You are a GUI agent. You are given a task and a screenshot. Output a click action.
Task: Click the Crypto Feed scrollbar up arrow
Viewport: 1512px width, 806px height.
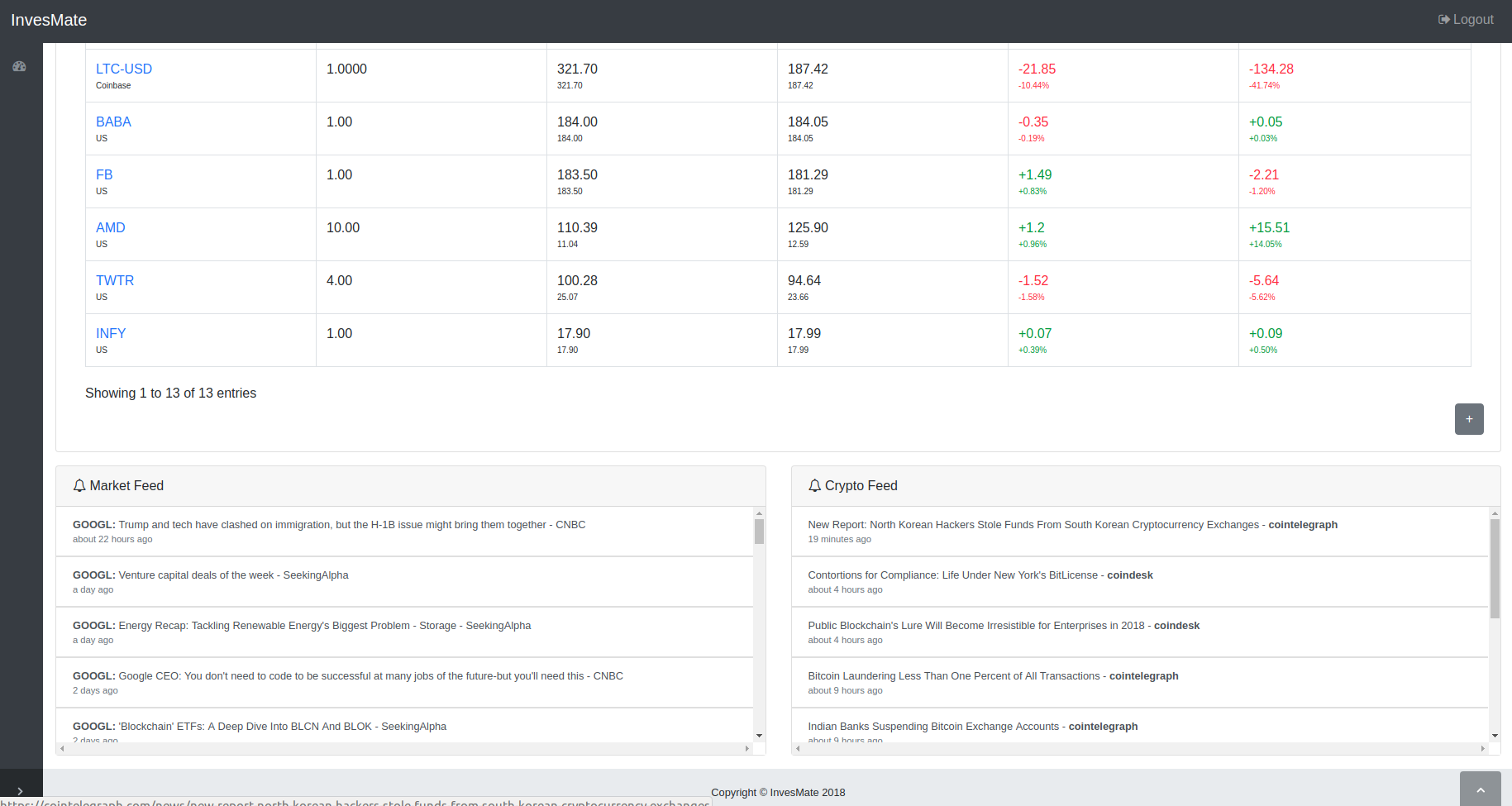click(1495, 513)
